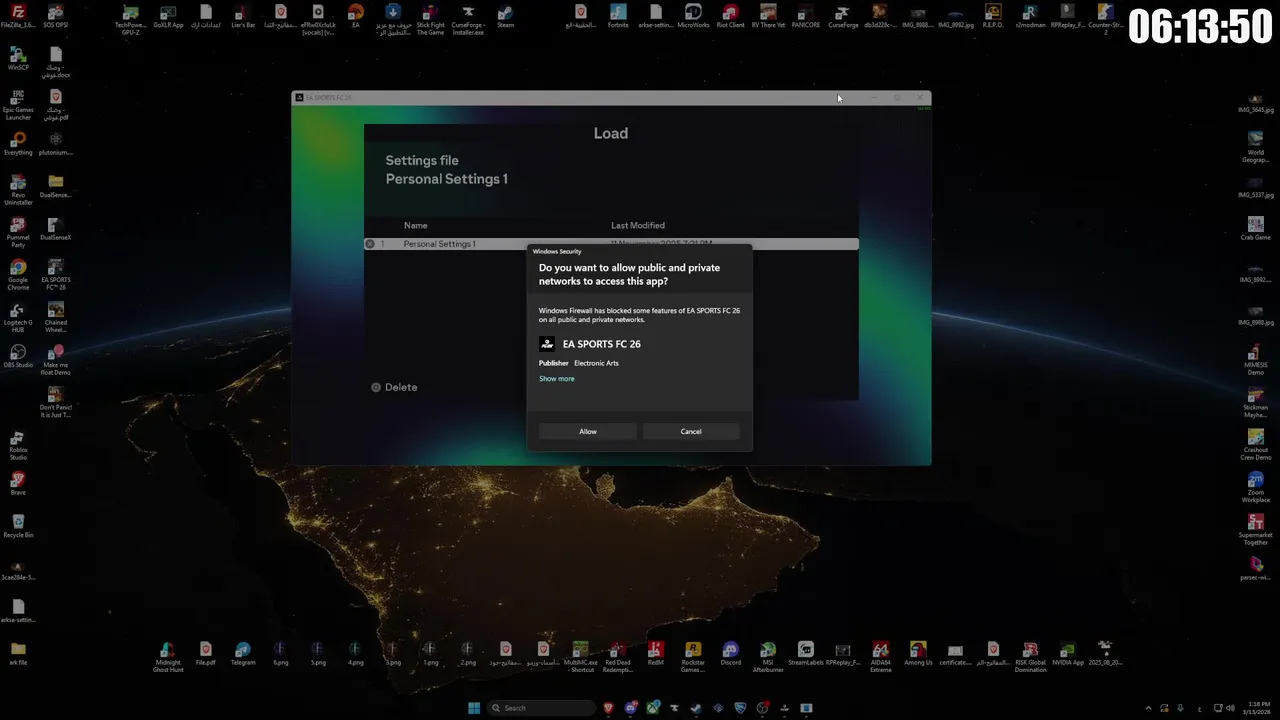Image resolution: width=1280 pixels, height=720 pixels.
Task: Click Cancel in the firewall dialog
Action: [x=691, y=431]
